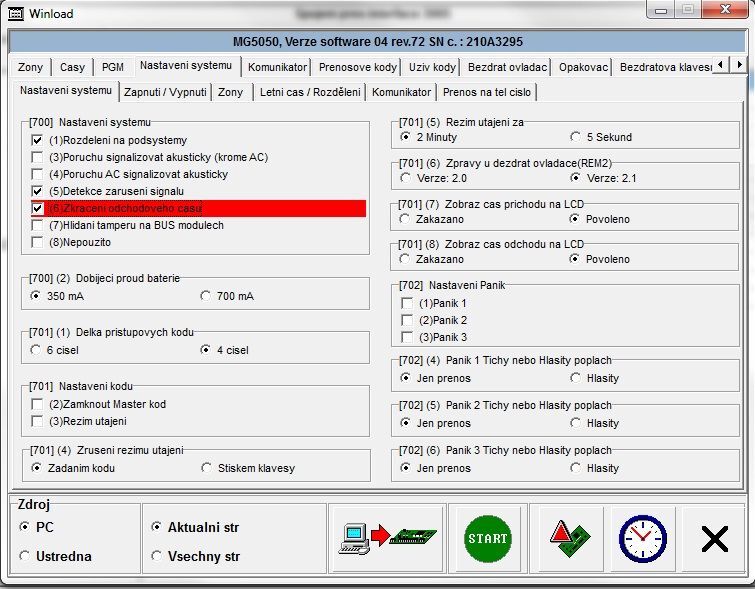Click the Winload title bar app icon
This screenshot has height=589, width=755.
(12, 13)
